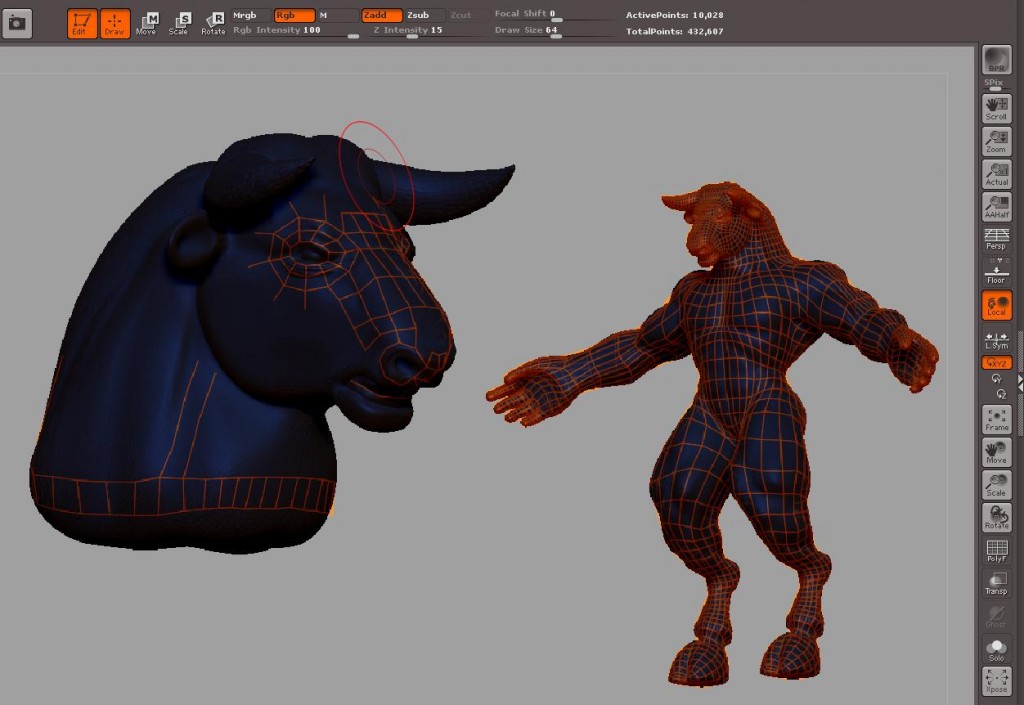Click the Actual size icon

coord(996,174)
